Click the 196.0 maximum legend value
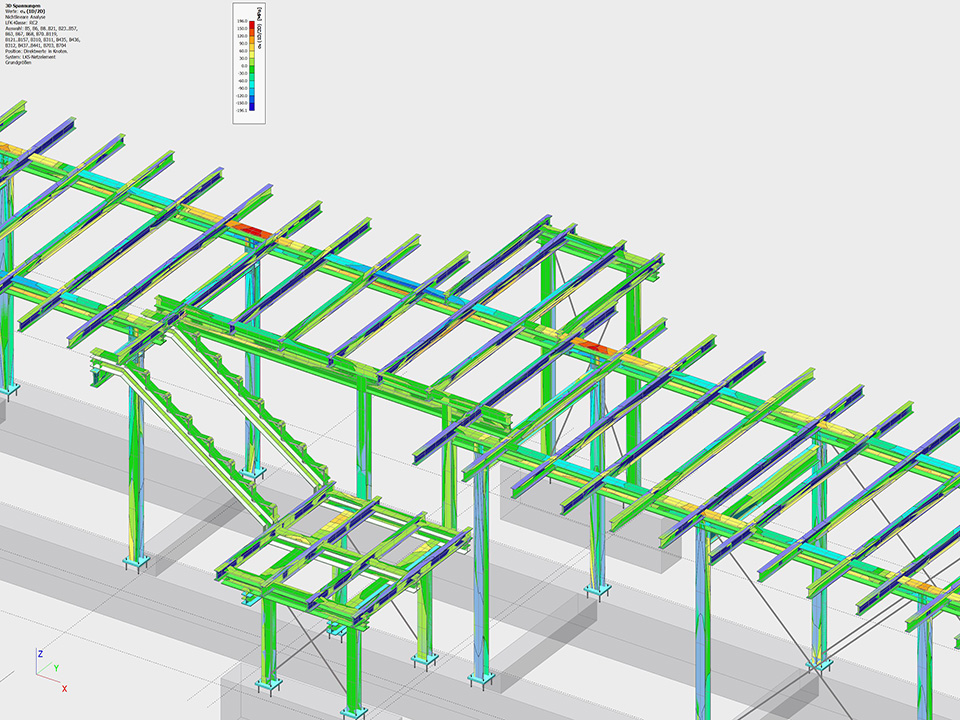The width and height of the screenshot is (960, 720). [x=242, y=19]
